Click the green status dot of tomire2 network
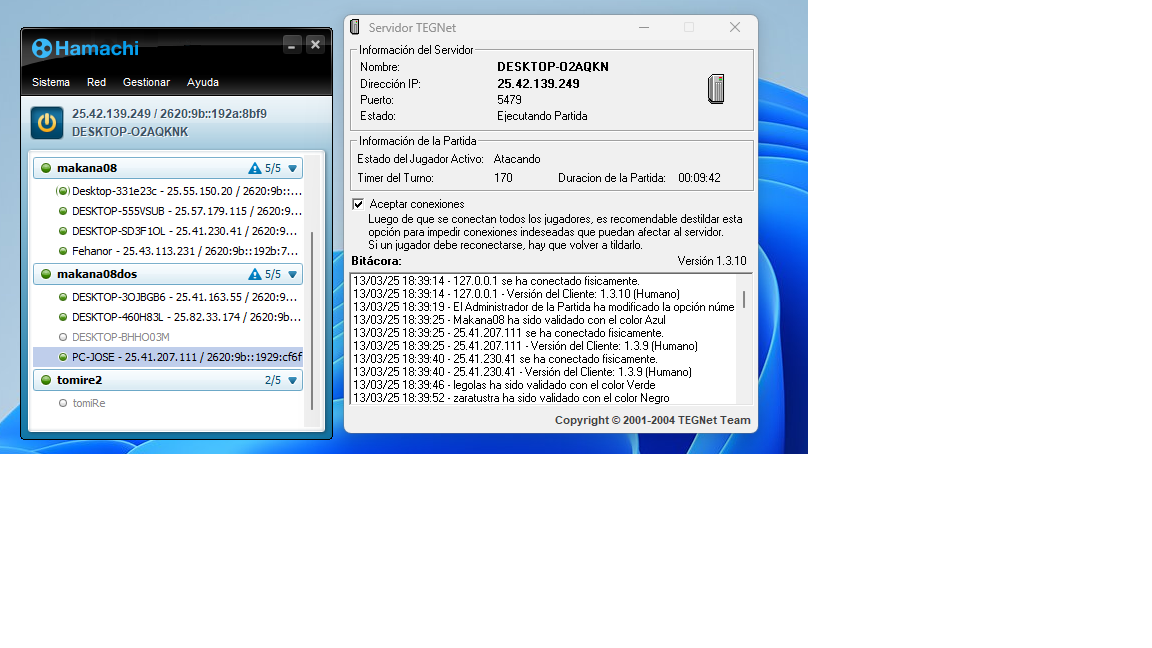1152x648 pixels. point(46,380)
